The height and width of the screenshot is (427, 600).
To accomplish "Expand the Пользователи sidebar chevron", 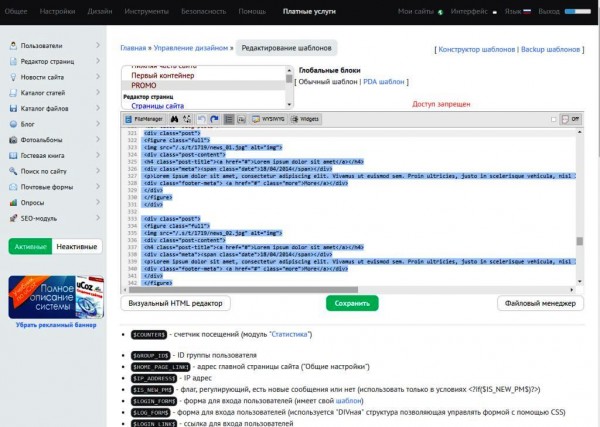I will (x=98, y=45).
